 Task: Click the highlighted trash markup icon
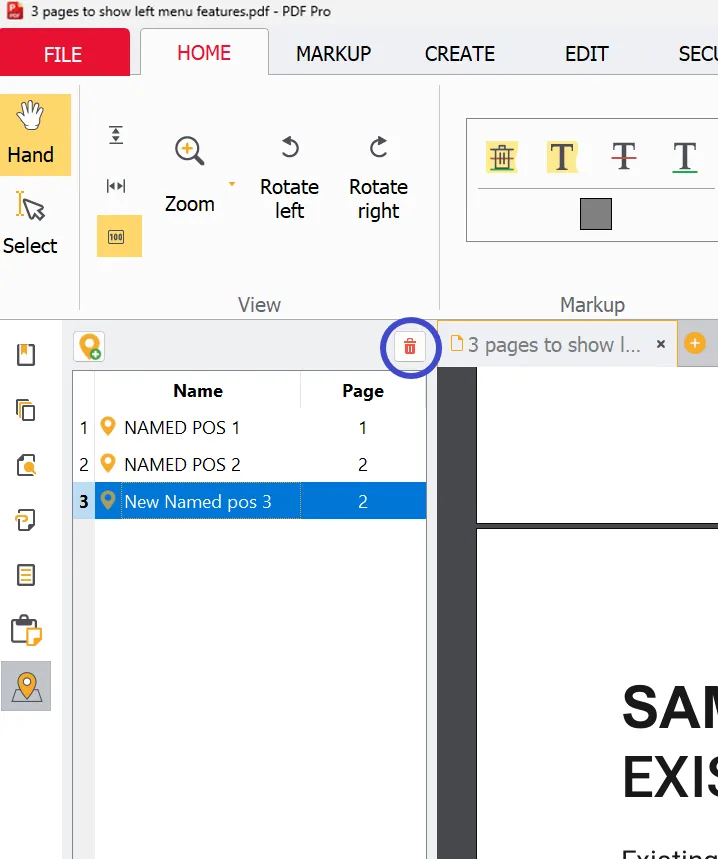502,157
